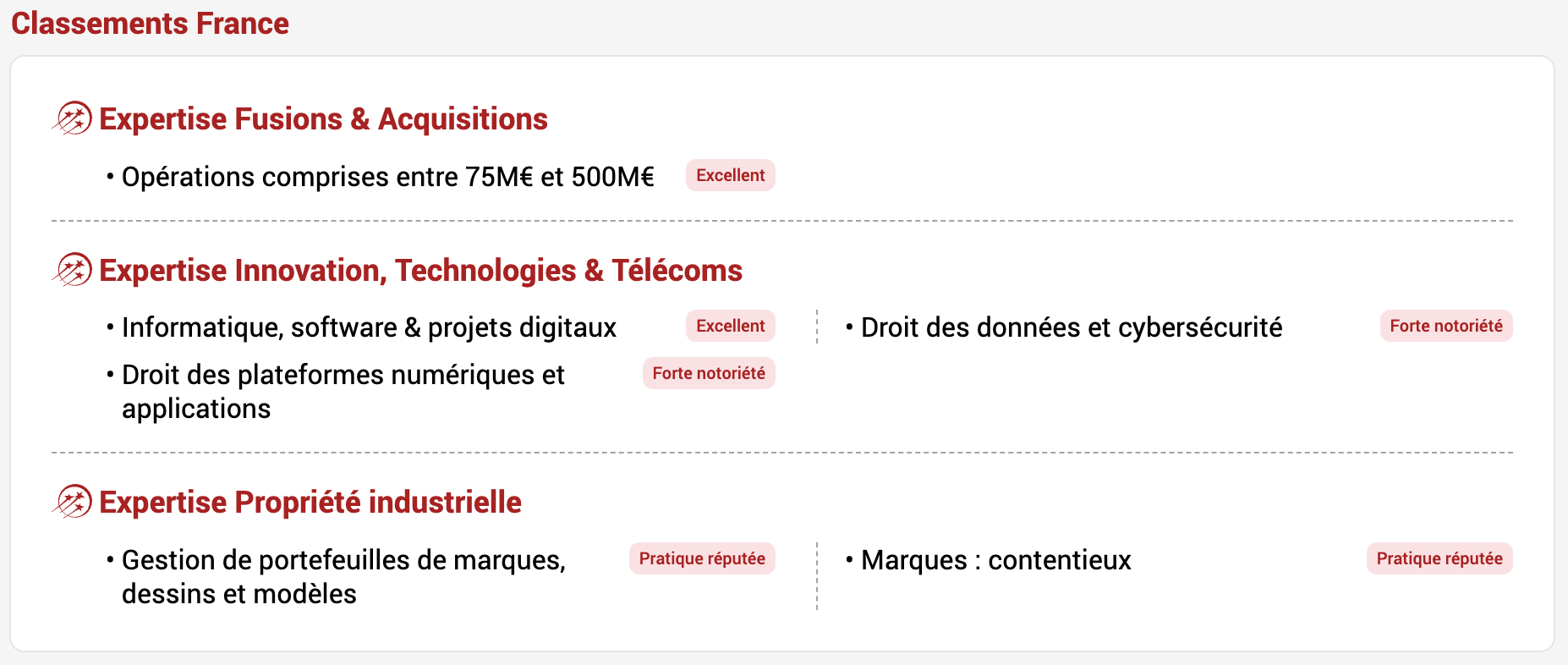
Task: Click Pratique réputée badge beside Gestion de portefeuilles
Action: click(702, 558)
